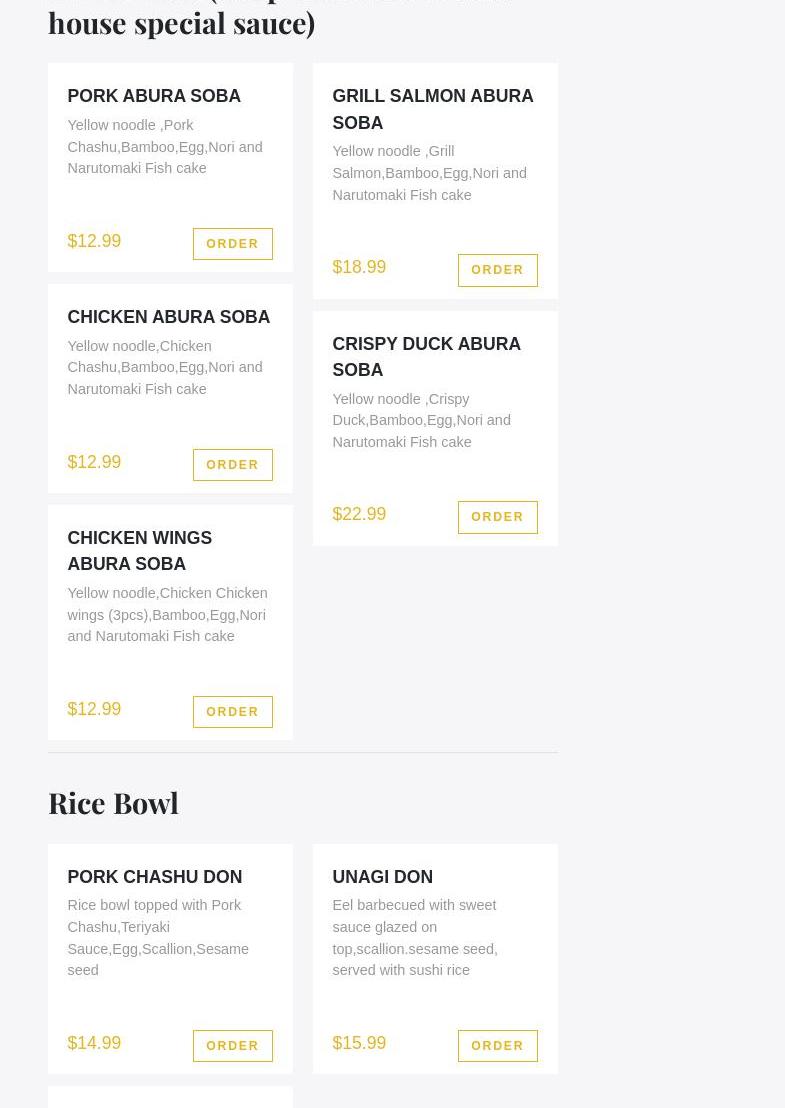Click the Pork Abura Soba title

(x=154, y=96)
